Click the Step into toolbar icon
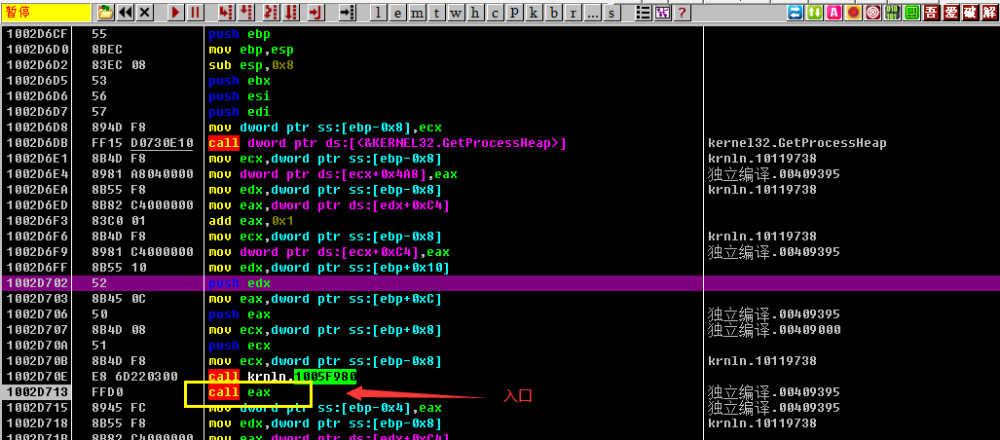 [x=225, y=11]
